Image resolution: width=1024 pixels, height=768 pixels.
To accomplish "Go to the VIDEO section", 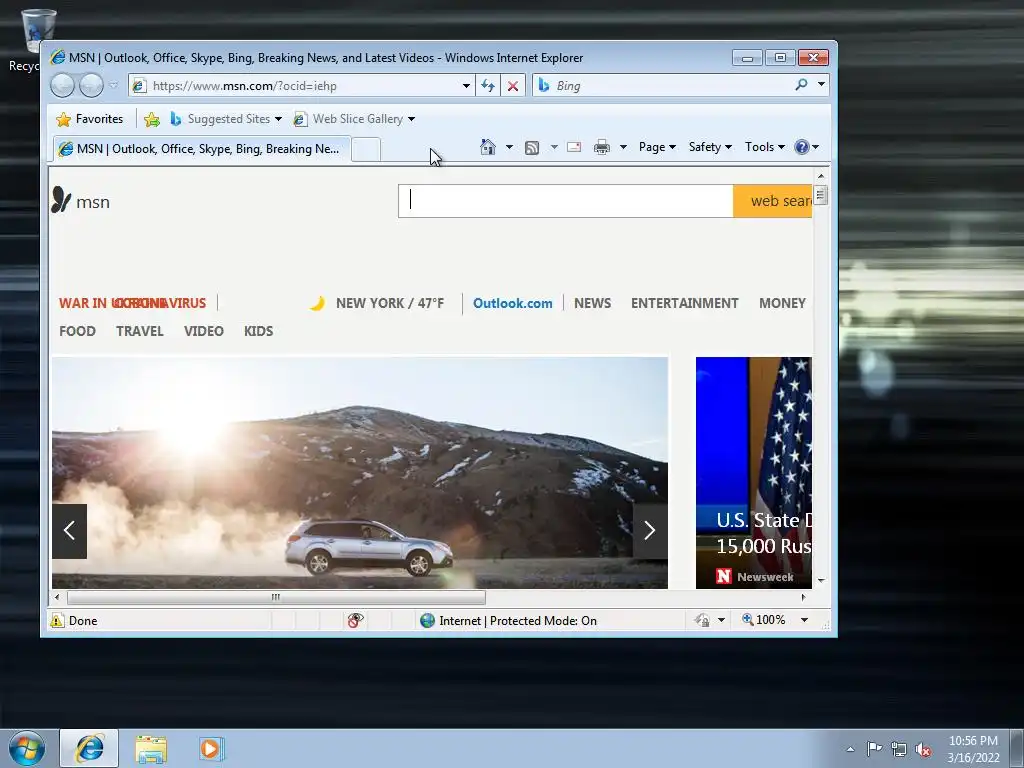I will [x=204, y=331].
